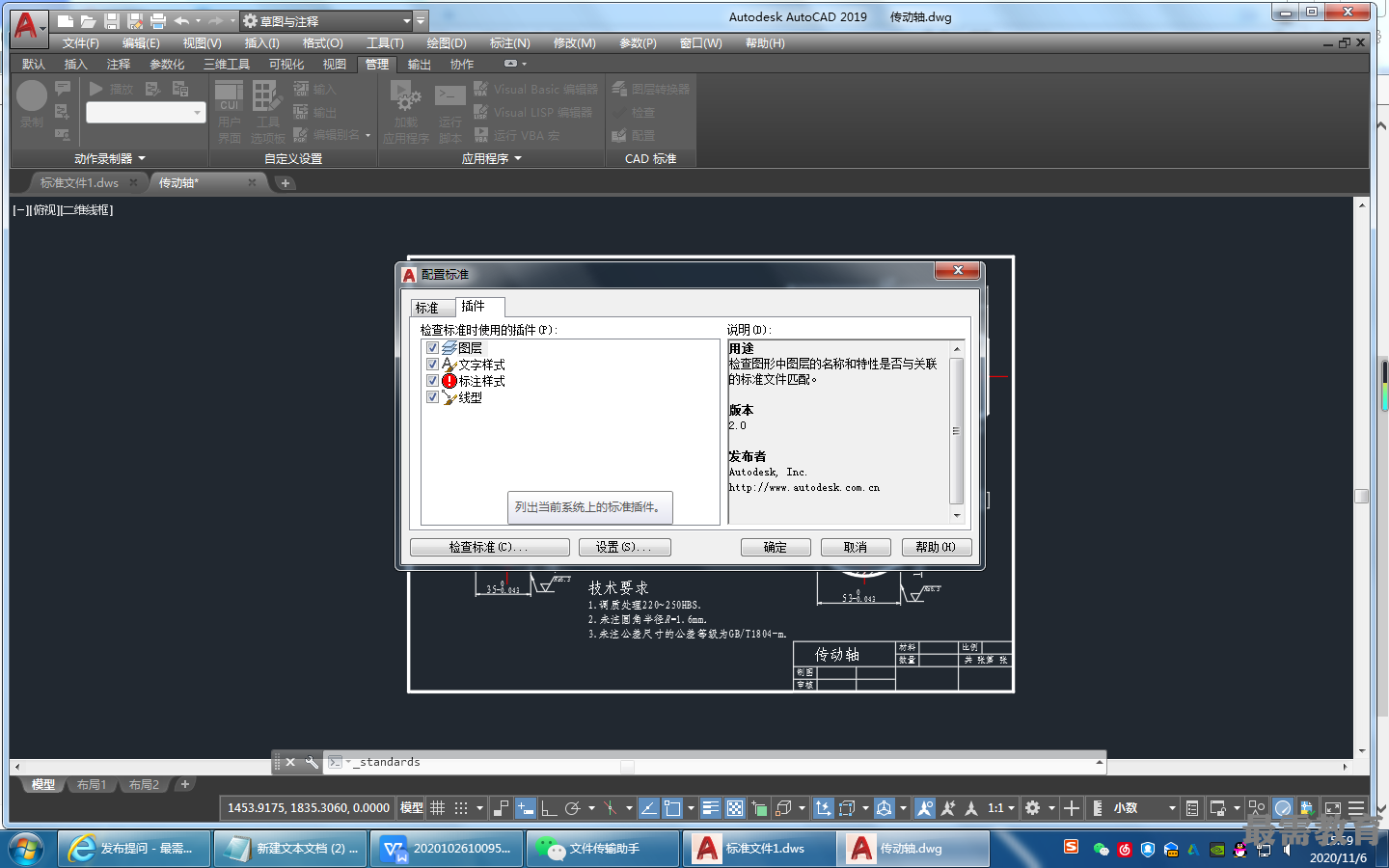Viewport: 1389px width, 868px height.
Task: Click the dynamic UCS icon in the status bar
Action: (x=823, y=808)
